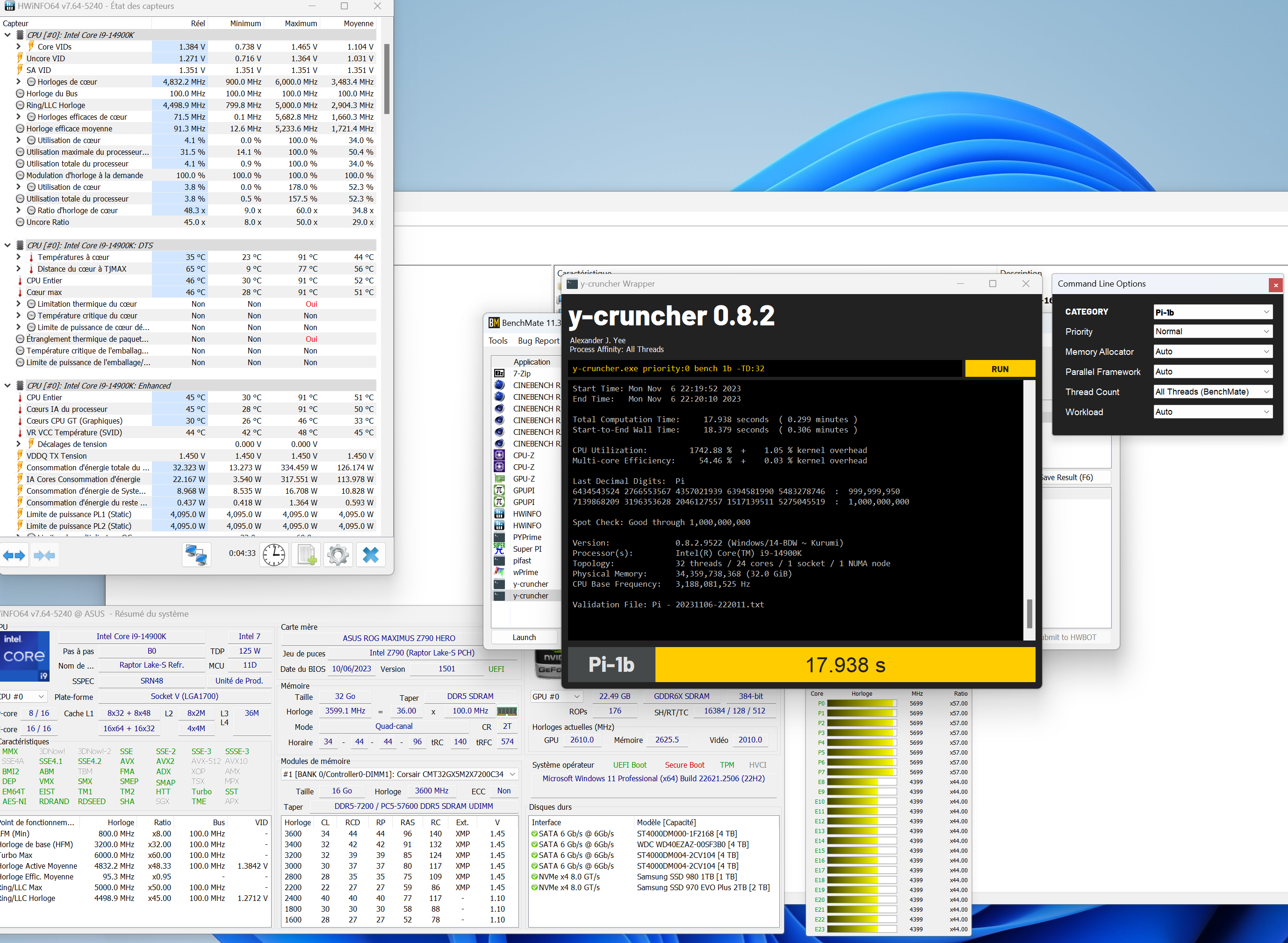Click the Launch button in BenchMate

[524, 637]
